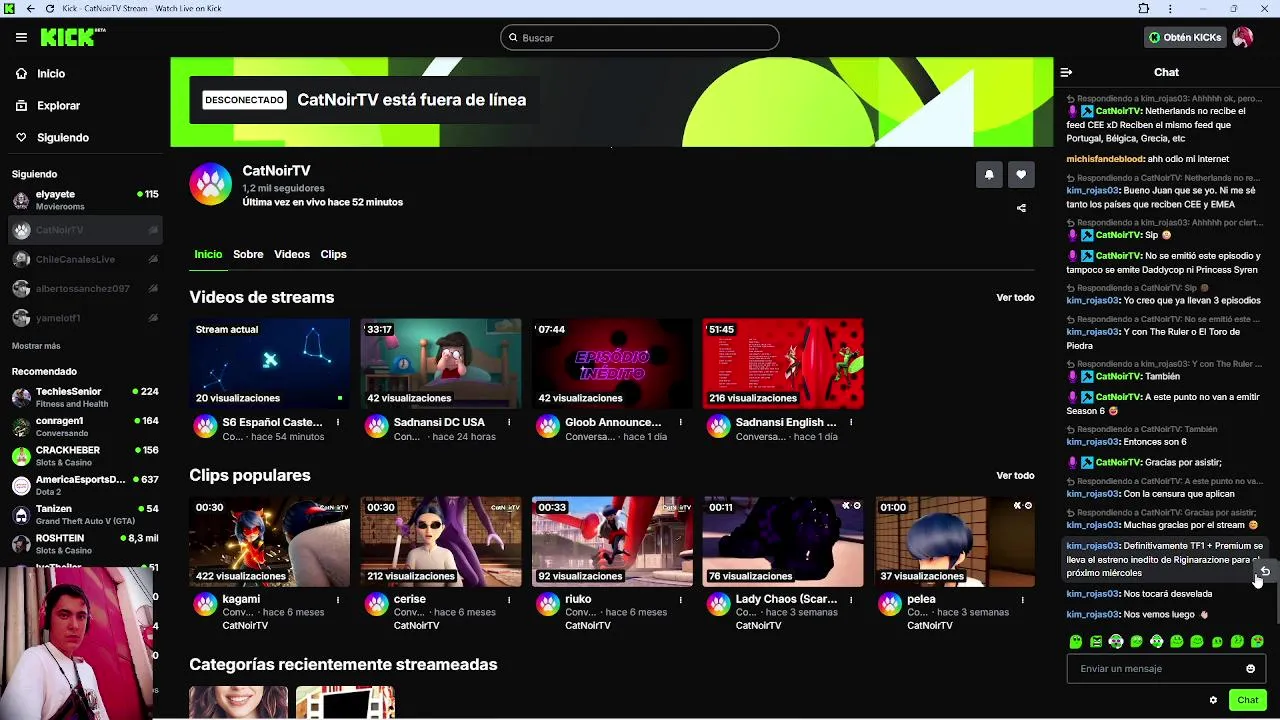1280x720 pixels.
Task: Open the user profile avatar menu
Action: 1243,37
